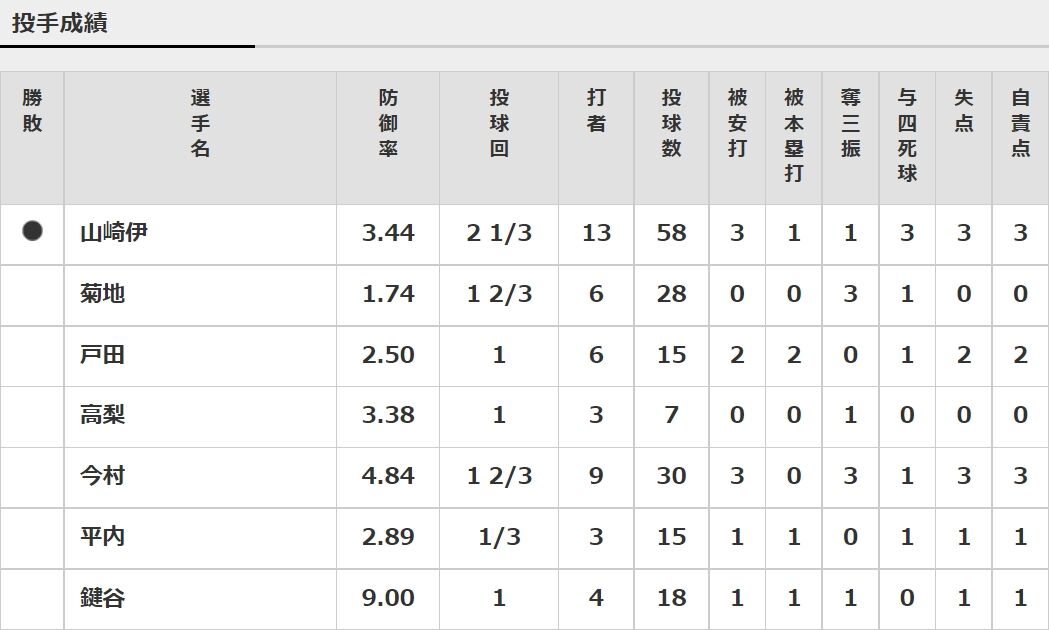1049x630 pixels.
Task: Click the black loss marker for 山崎伊
Action: [x=32, y=231]
